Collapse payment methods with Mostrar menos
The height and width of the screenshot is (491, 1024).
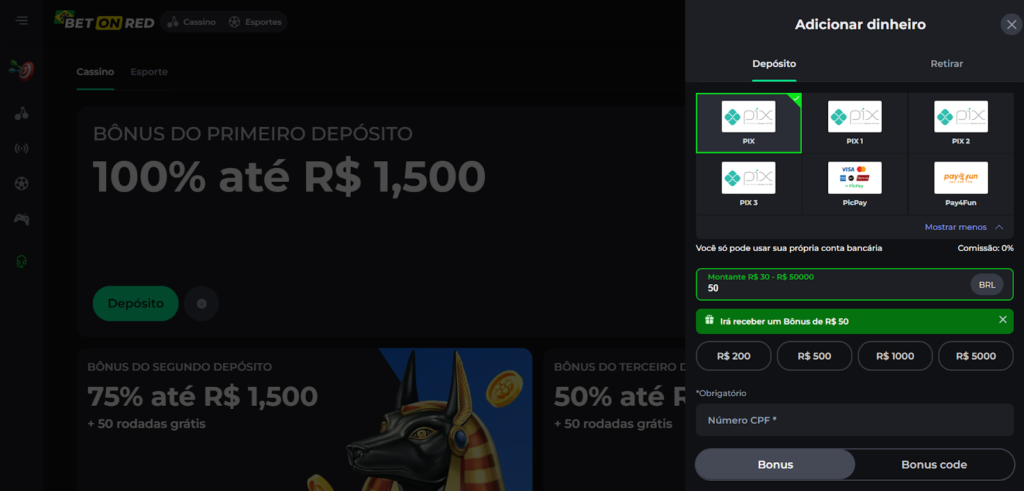pos(963,227)
